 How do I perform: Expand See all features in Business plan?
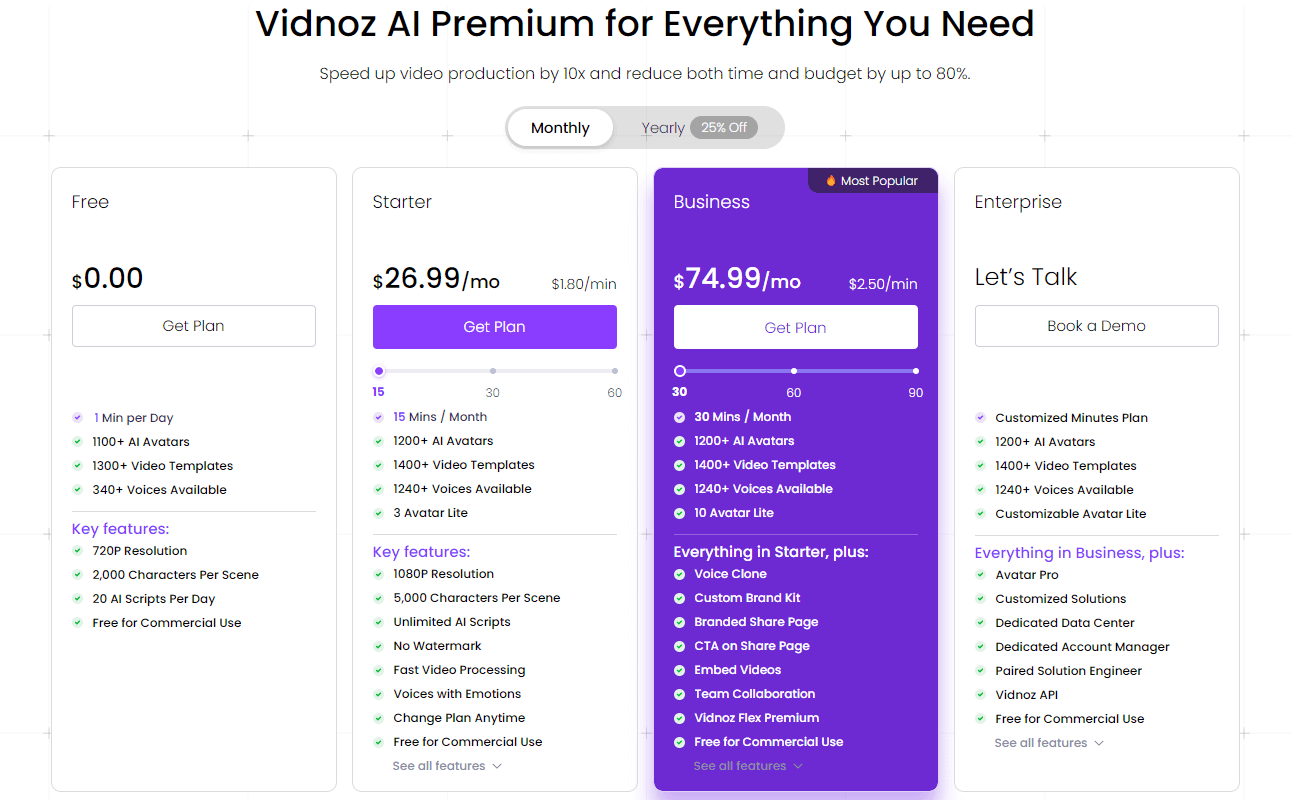748,766
